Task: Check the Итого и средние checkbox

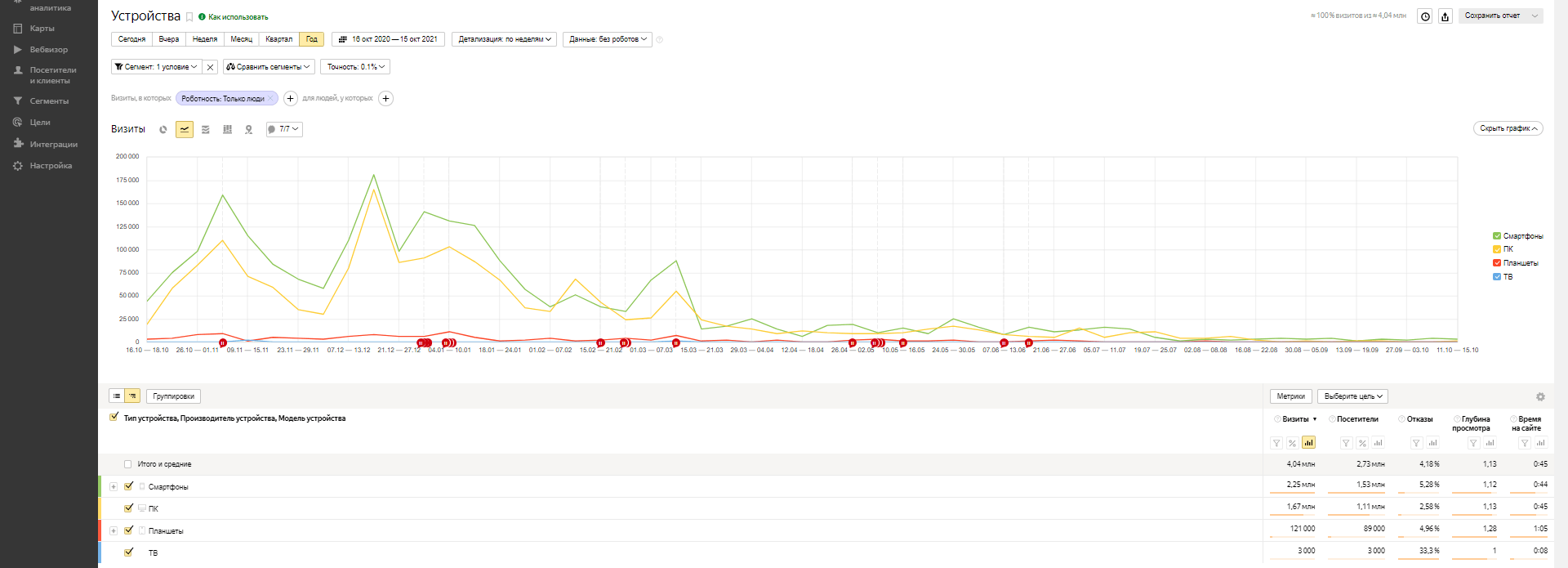Action: [127, 464]
